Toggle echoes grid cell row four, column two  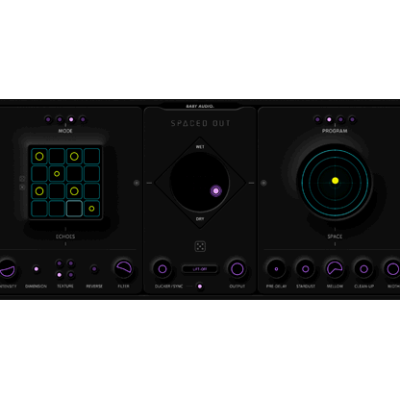coord(57,209)
